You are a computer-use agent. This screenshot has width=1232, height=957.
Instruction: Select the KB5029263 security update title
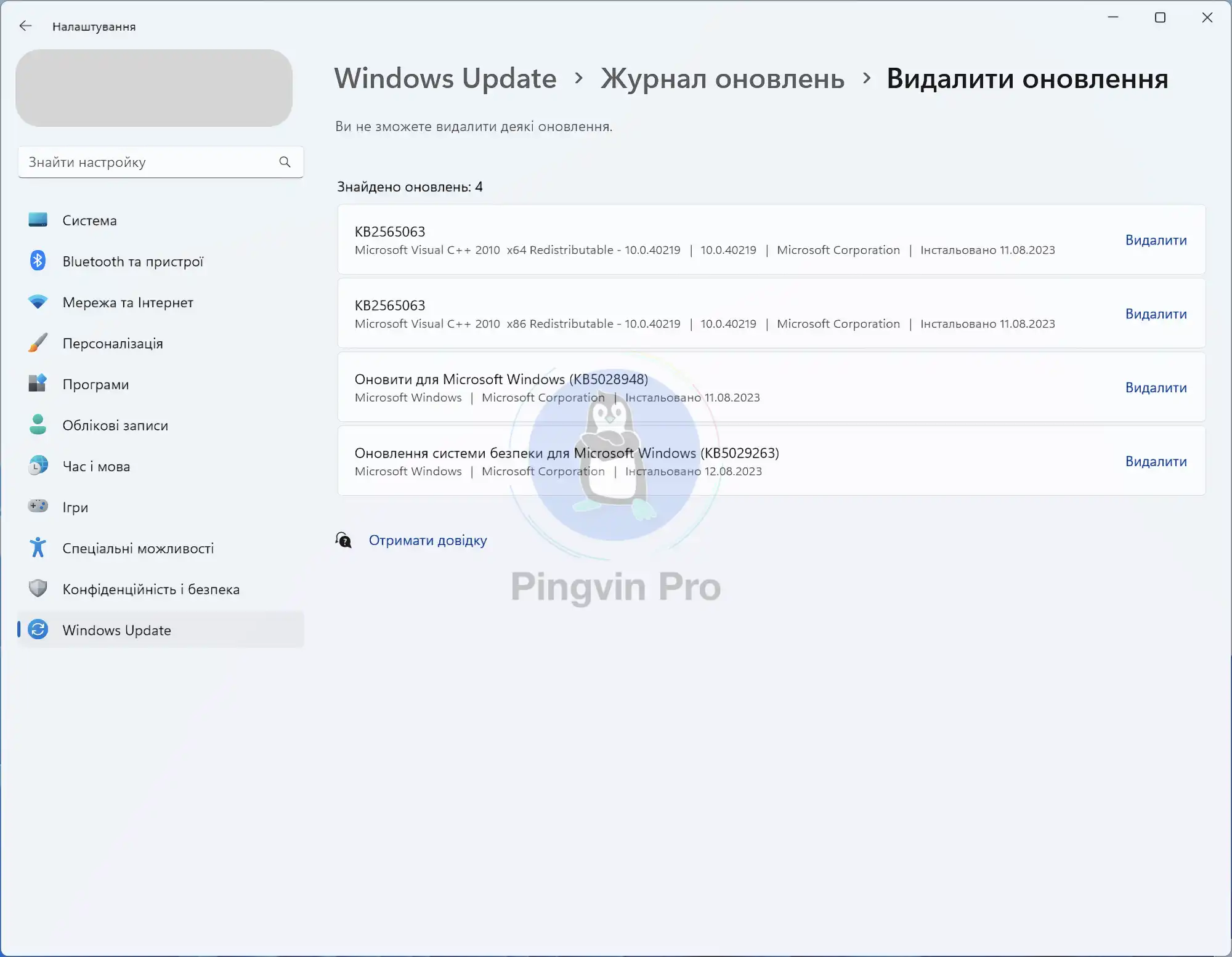(x=567, y=453)
